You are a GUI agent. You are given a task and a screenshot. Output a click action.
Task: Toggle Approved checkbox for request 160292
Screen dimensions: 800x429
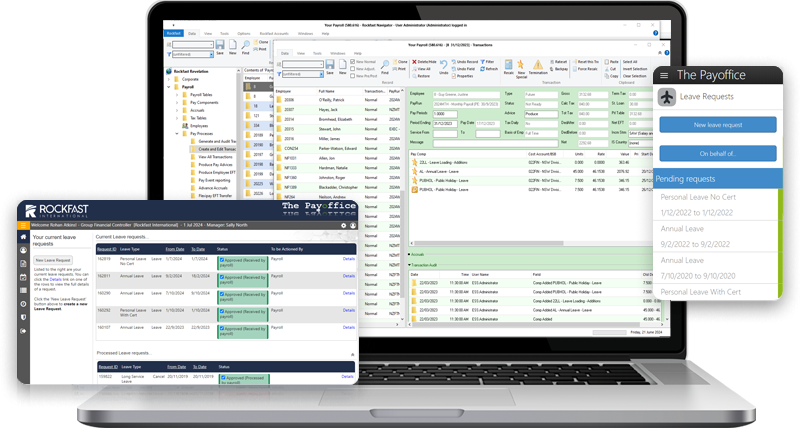click(222, 312)
